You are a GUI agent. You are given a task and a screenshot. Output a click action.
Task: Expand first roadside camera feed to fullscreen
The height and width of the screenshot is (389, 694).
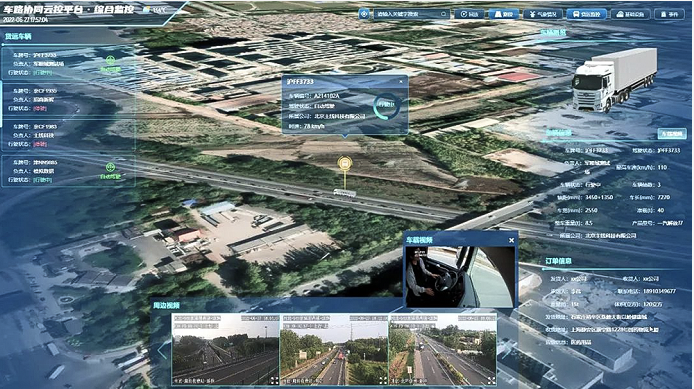click(x=274, y=380)
